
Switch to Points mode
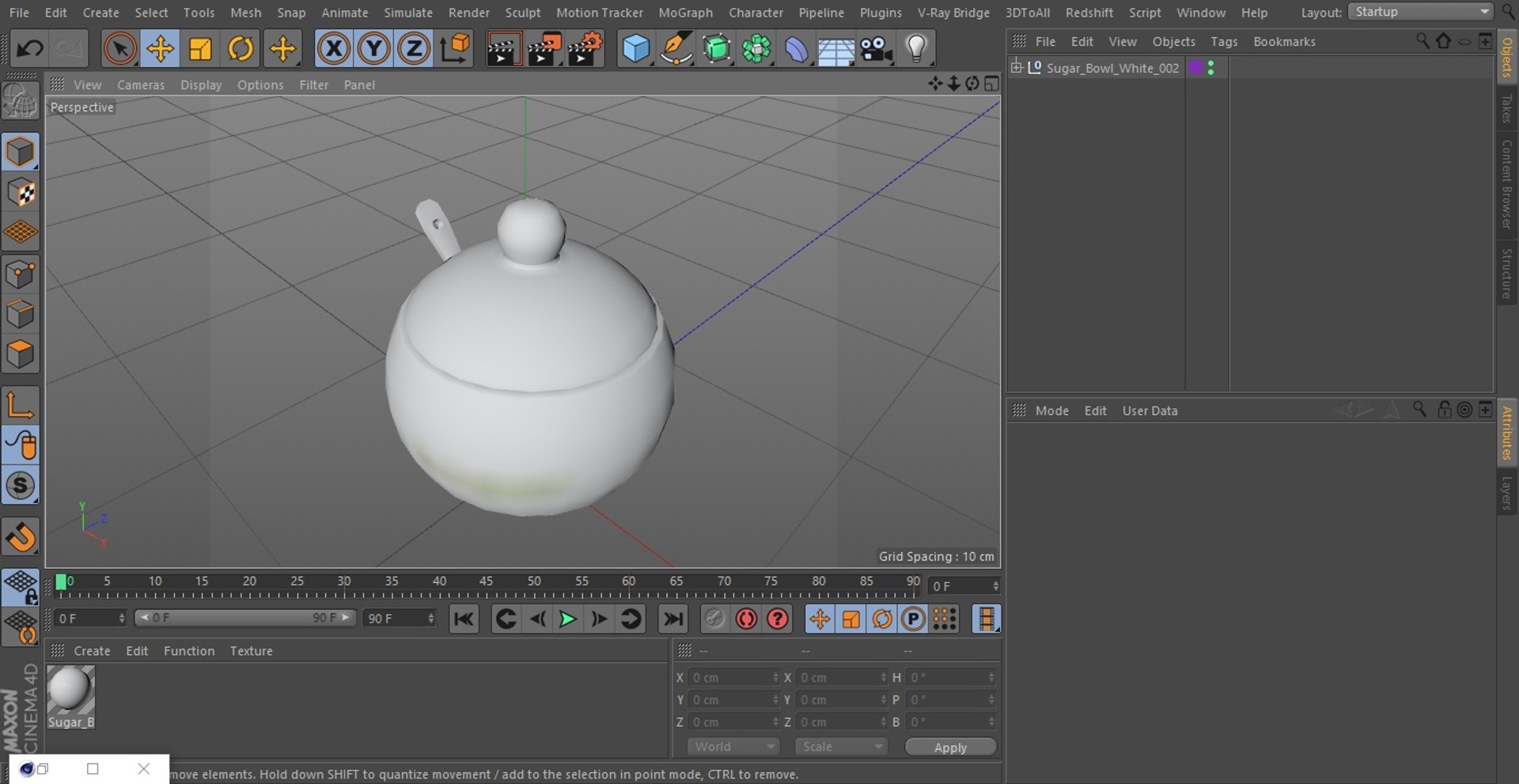(21, 275)
